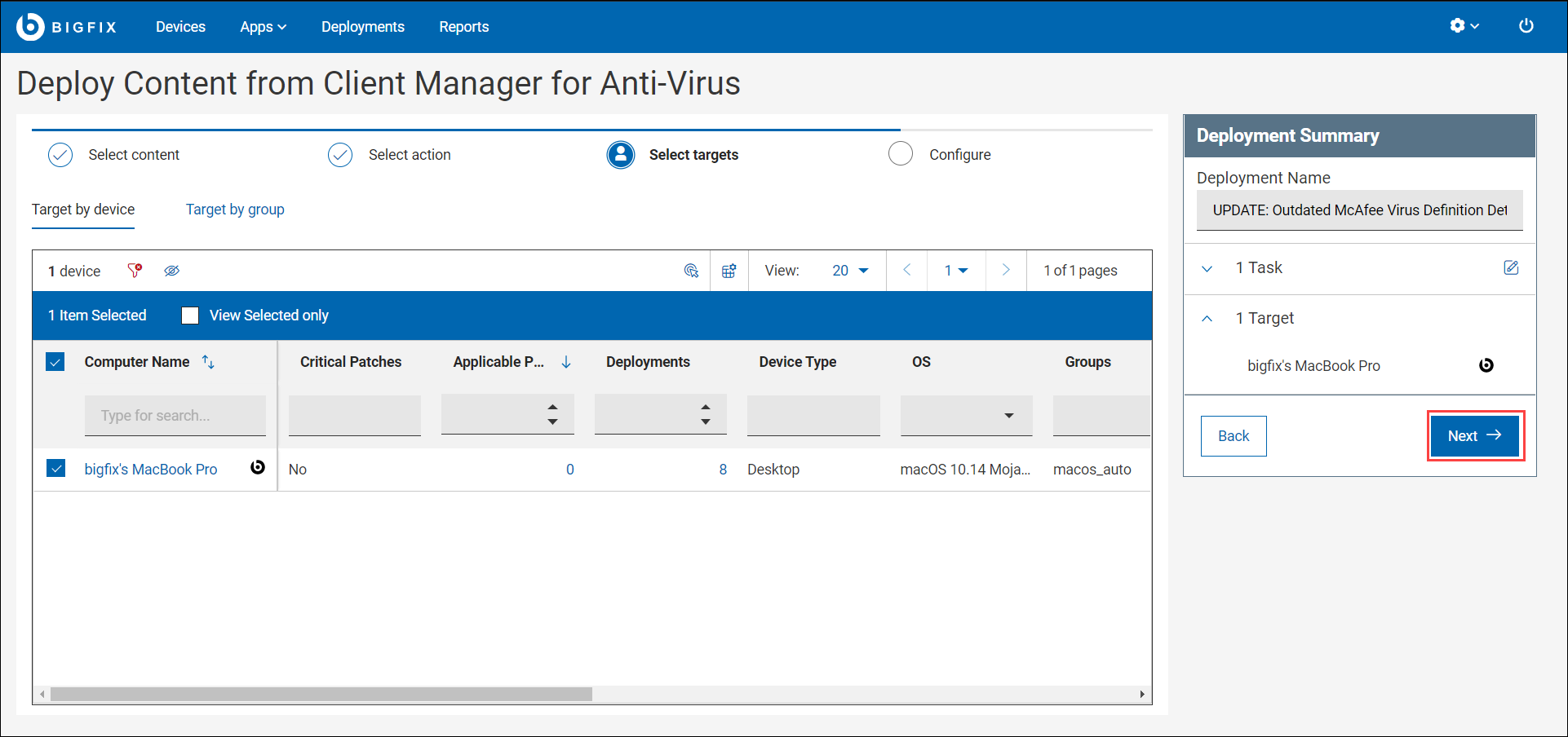Open the OS filter dropdown
Viewport: 1568px width, 737px height.
click(967, 416)
